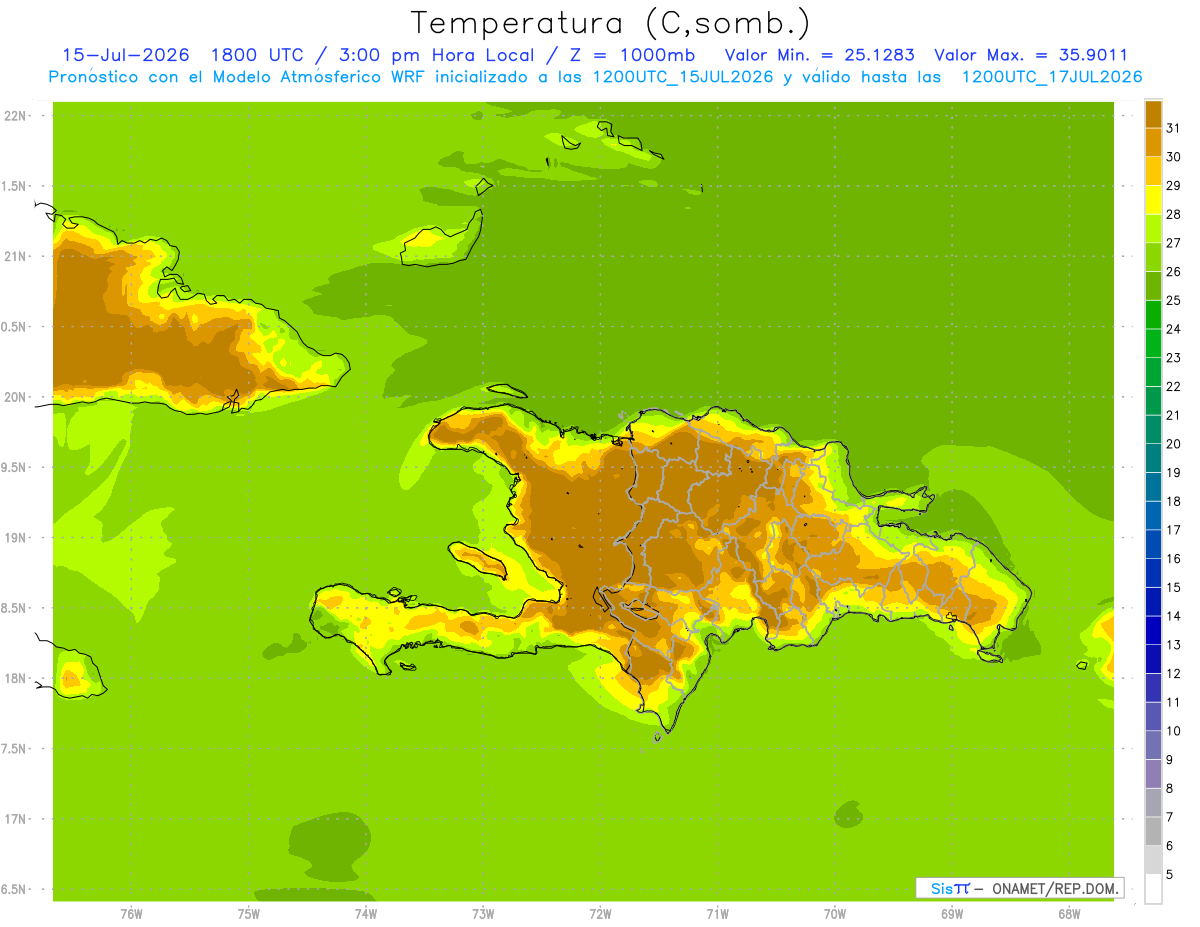Screen dimensions: 1200x927
Task: Click legend value "24"
Action: coord(1173,329)
